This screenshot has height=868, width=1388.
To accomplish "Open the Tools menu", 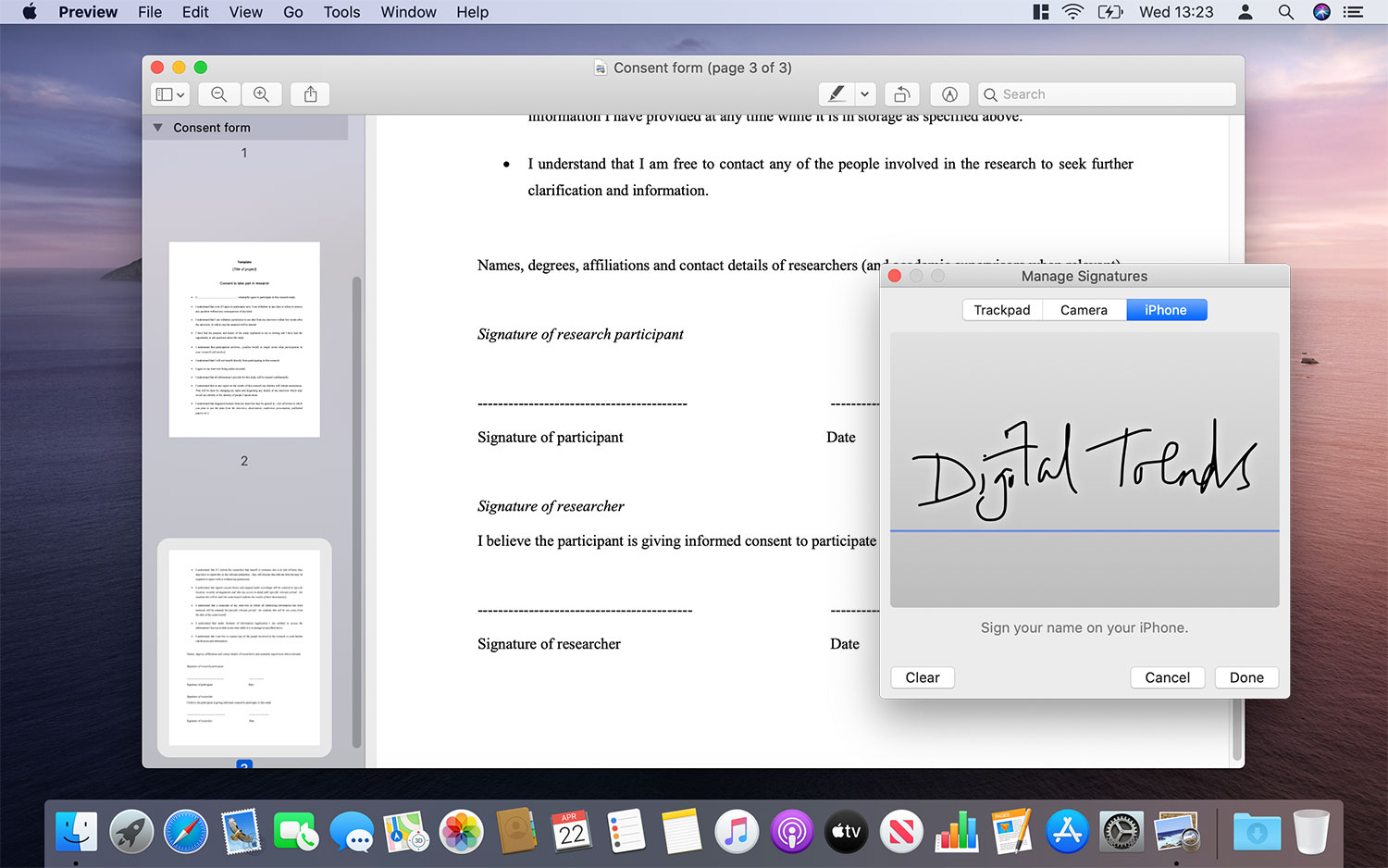I will click(341, 12).
